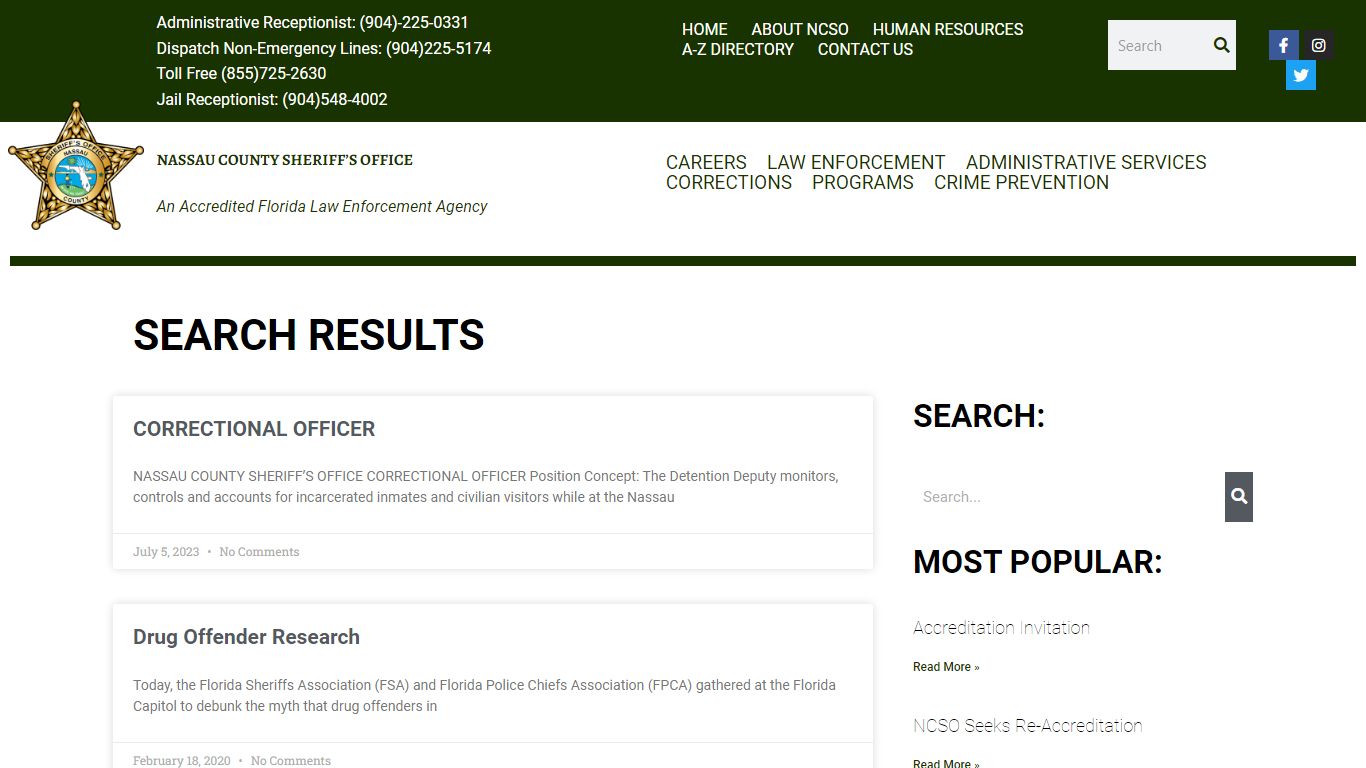Open the CORRECTIONAL OFFICER result title
Viewport: 1366px width, 768px height.
(254, 429)
